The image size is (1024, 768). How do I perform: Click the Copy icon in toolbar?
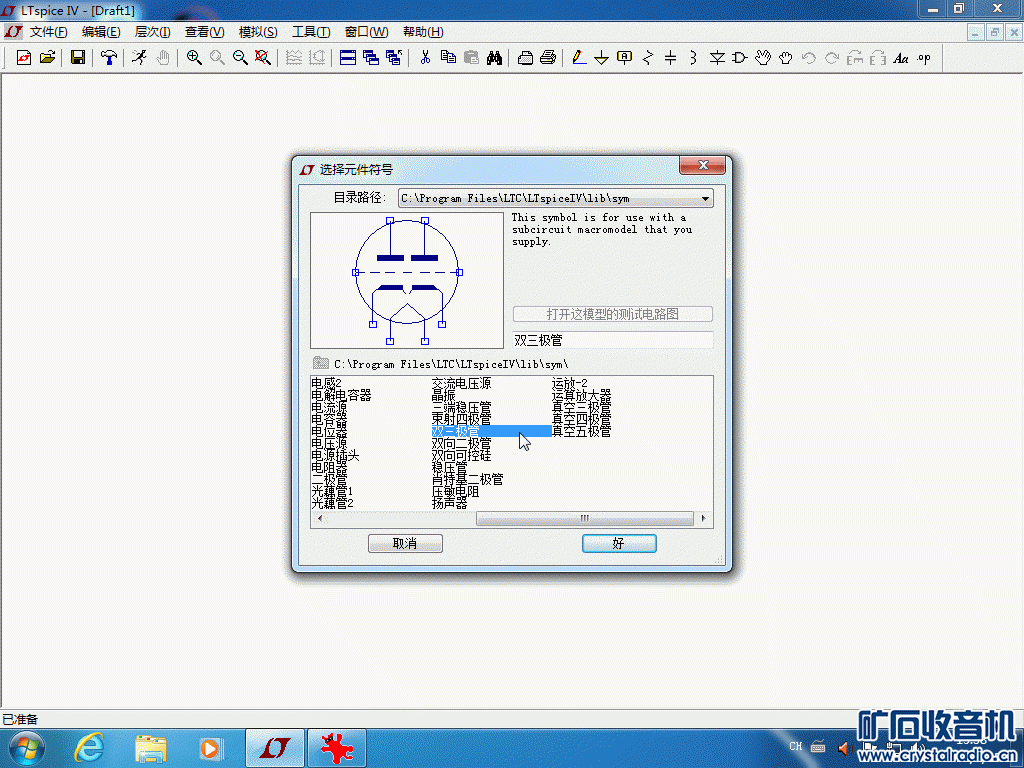click(448, 57)
